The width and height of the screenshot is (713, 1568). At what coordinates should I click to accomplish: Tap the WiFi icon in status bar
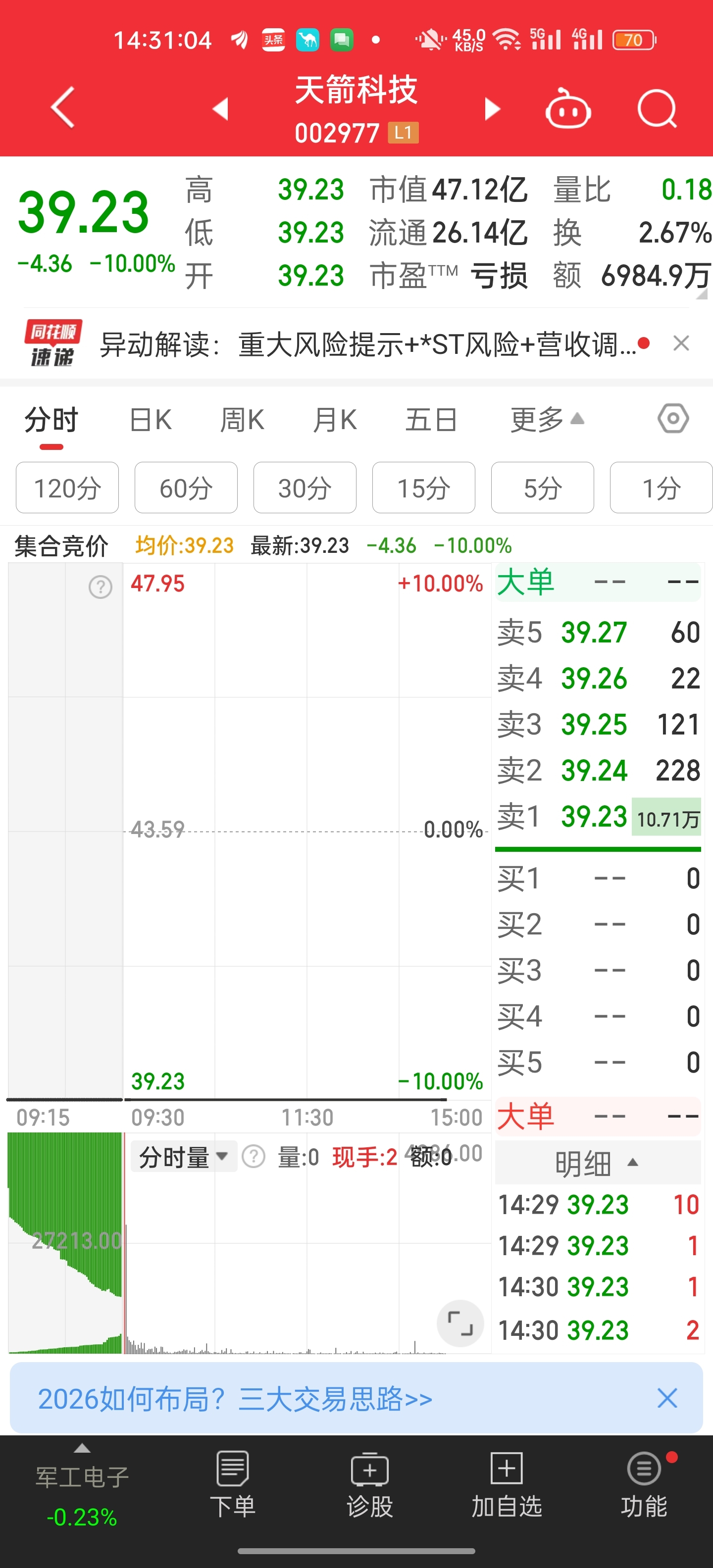click(x=506, y=40)
